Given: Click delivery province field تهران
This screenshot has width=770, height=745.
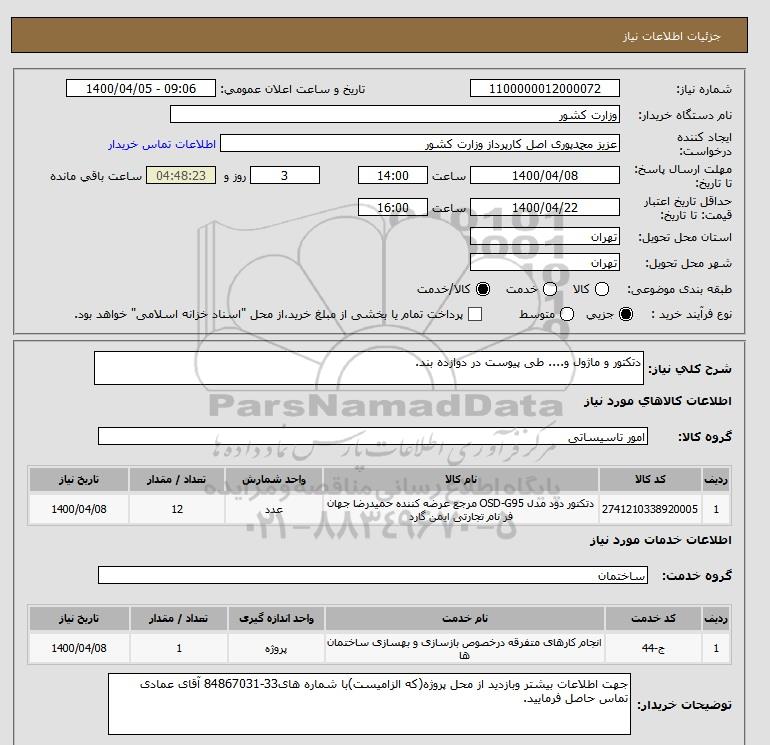Looking at the screenshot, I should click(x=545, y=237).
